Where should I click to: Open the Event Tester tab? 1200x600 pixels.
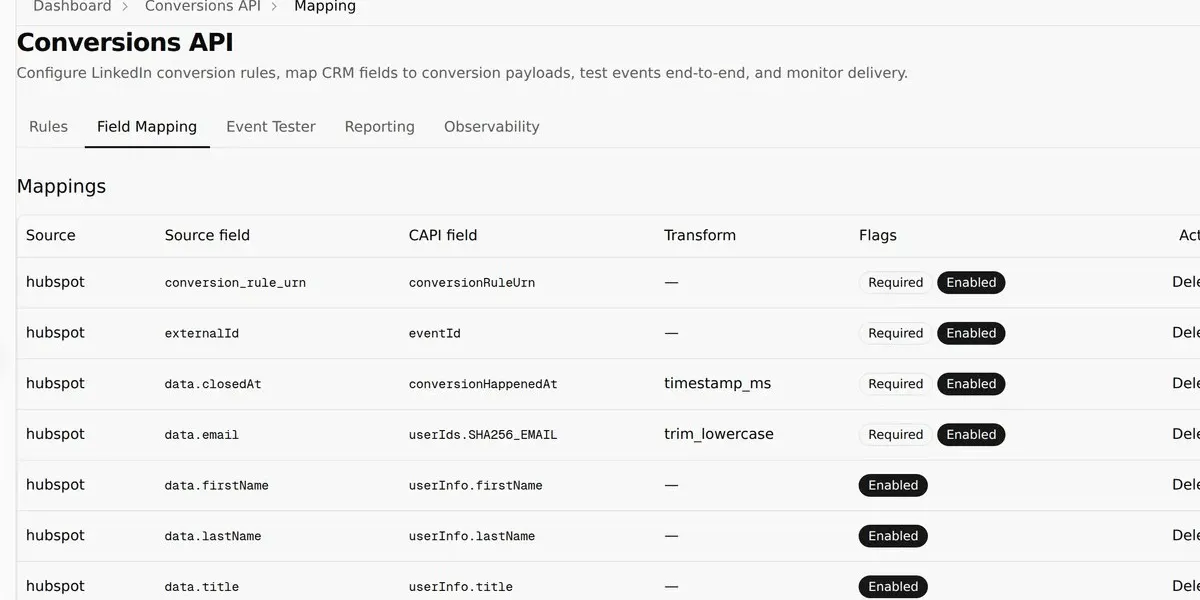point(271,127)
